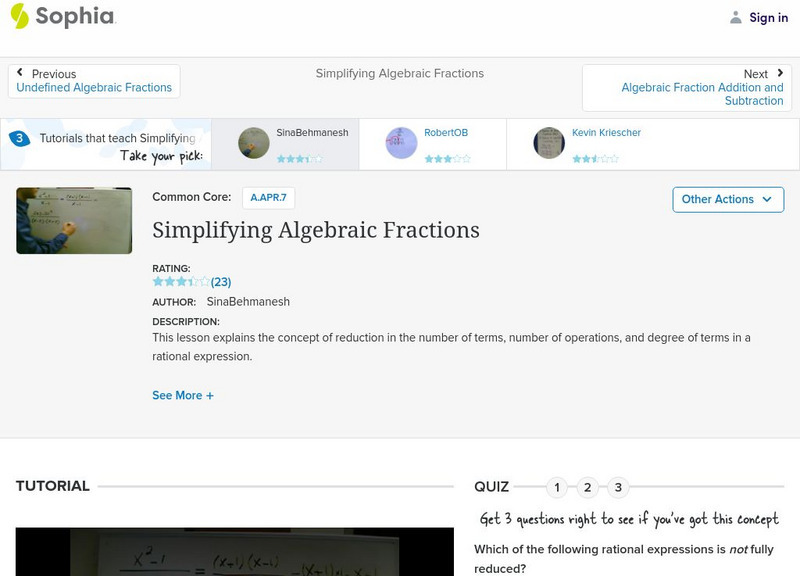Click the left chevron on the Previous button
The width and height of the screenshot is (800, 576).
pyautogui.click(x=22, y=73)
